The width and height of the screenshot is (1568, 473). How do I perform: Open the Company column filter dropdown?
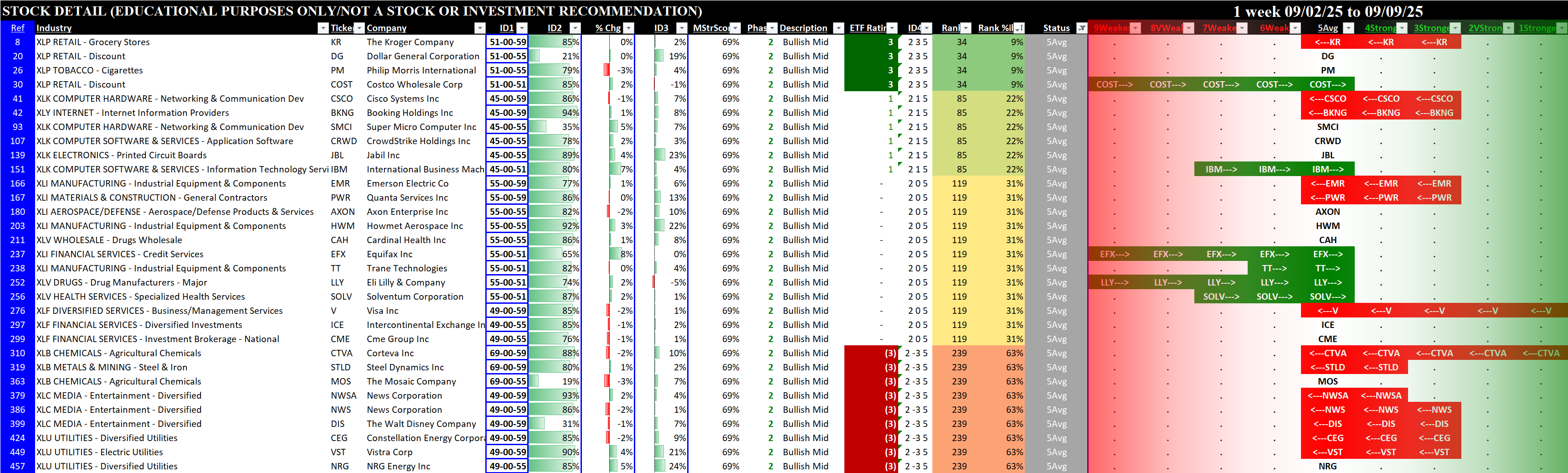click(x=480, y=28)
